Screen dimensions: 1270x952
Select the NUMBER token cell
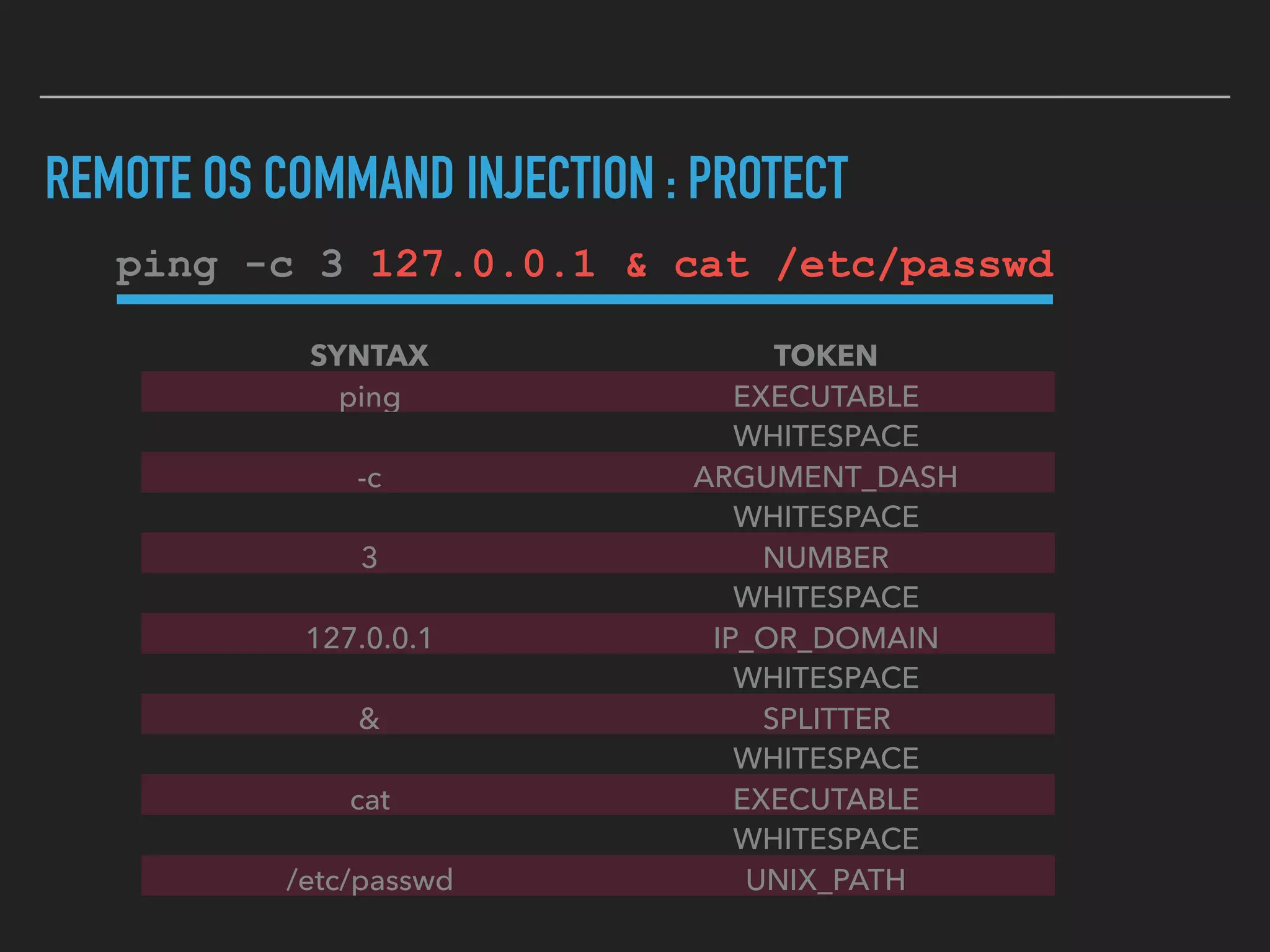[x=825, y=558]
